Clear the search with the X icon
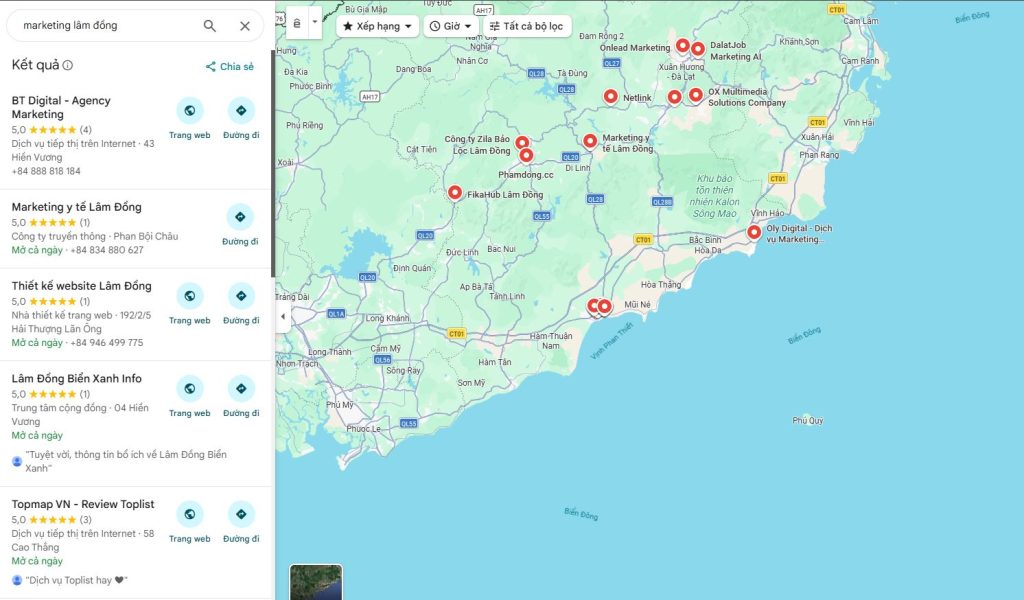 (x=245, y=25)
